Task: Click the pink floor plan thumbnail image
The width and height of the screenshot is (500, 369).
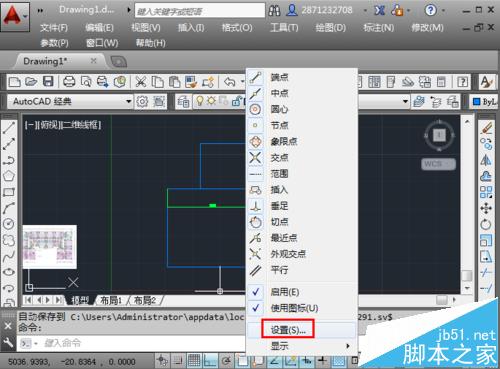Action: click(50, 247)
